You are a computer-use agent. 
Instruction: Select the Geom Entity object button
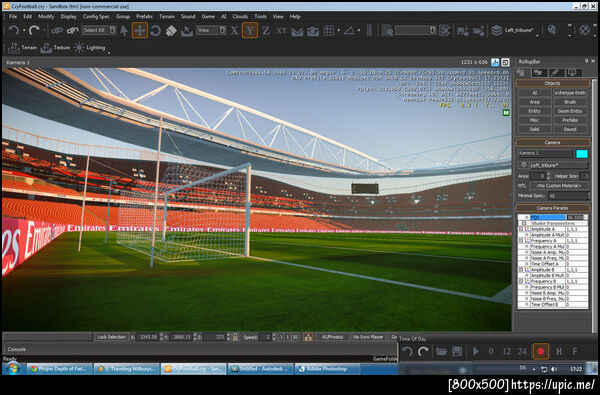click(x=570, y=111)
